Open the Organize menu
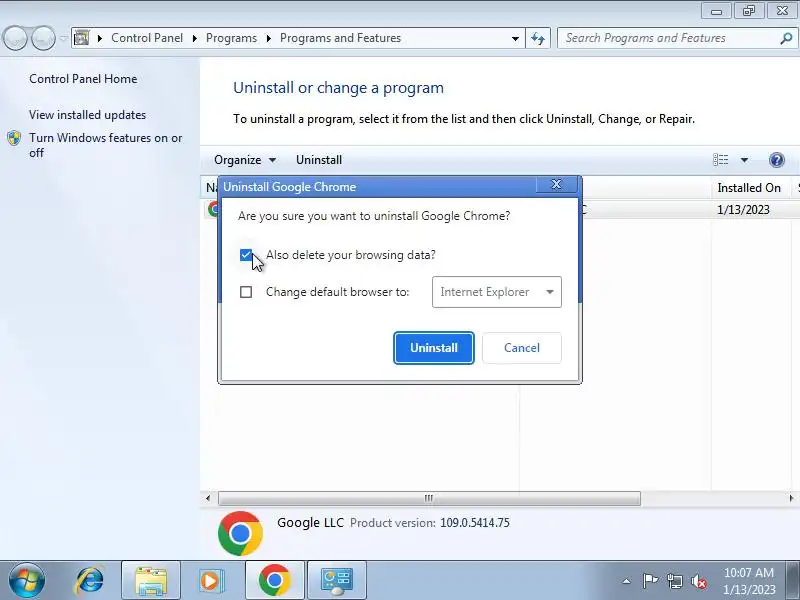Viewport: 800px width, 600px height. click(x=245, y=160)
